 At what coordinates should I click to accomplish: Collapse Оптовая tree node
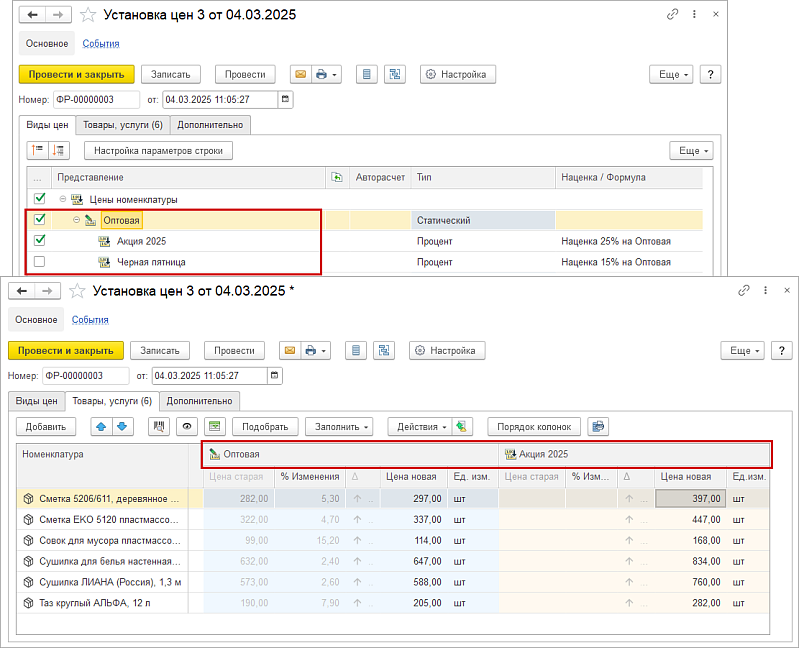tap(76, 220)
